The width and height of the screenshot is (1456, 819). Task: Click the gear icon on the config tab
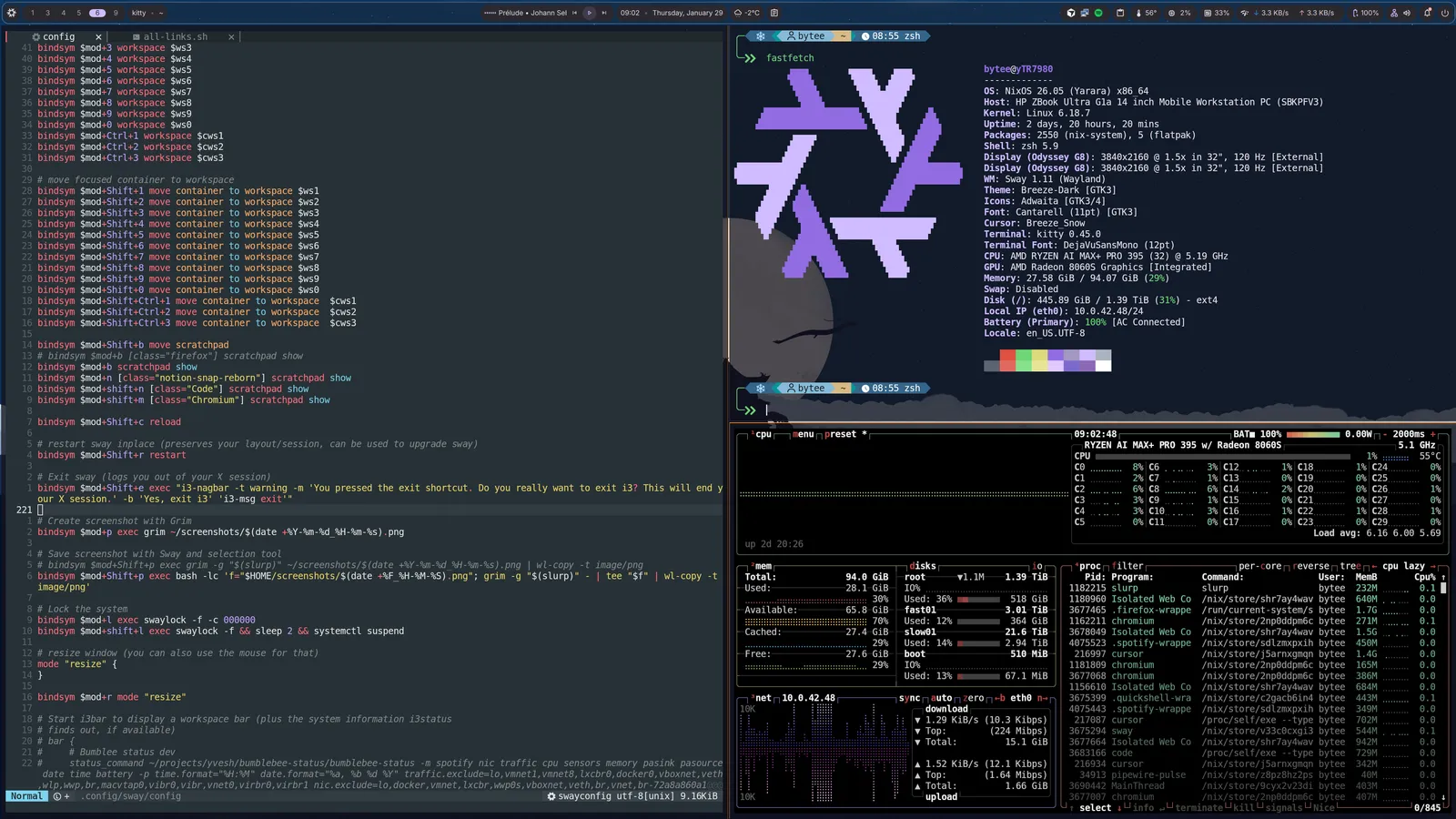coord(38,36)
